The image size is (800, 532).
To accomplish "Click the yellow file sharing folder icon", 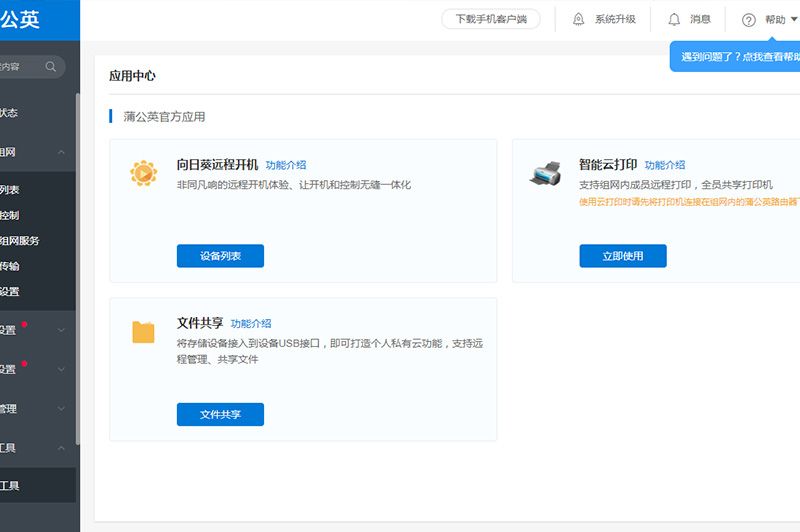I will 143,332.
